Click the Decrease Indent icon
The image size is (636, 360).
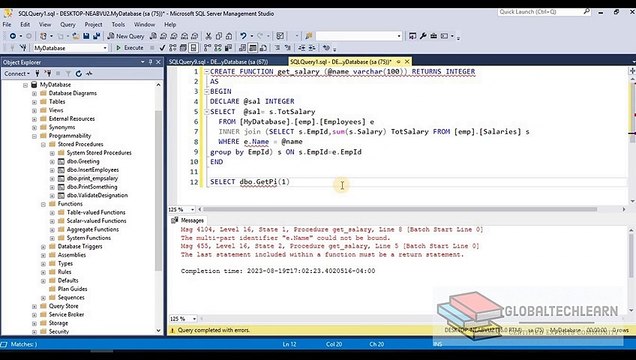coord(302,48)
